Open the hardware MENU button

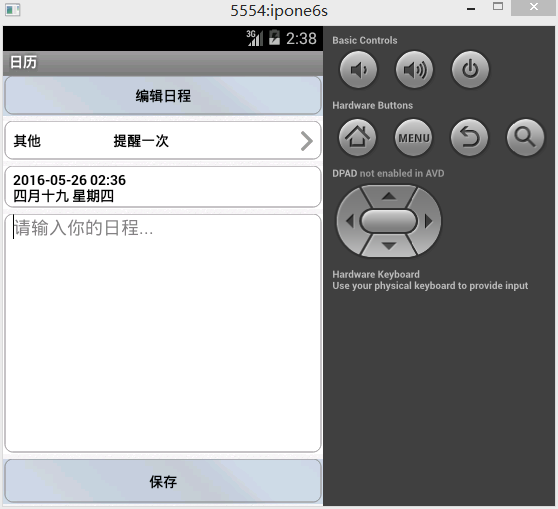tap(414, 137)
